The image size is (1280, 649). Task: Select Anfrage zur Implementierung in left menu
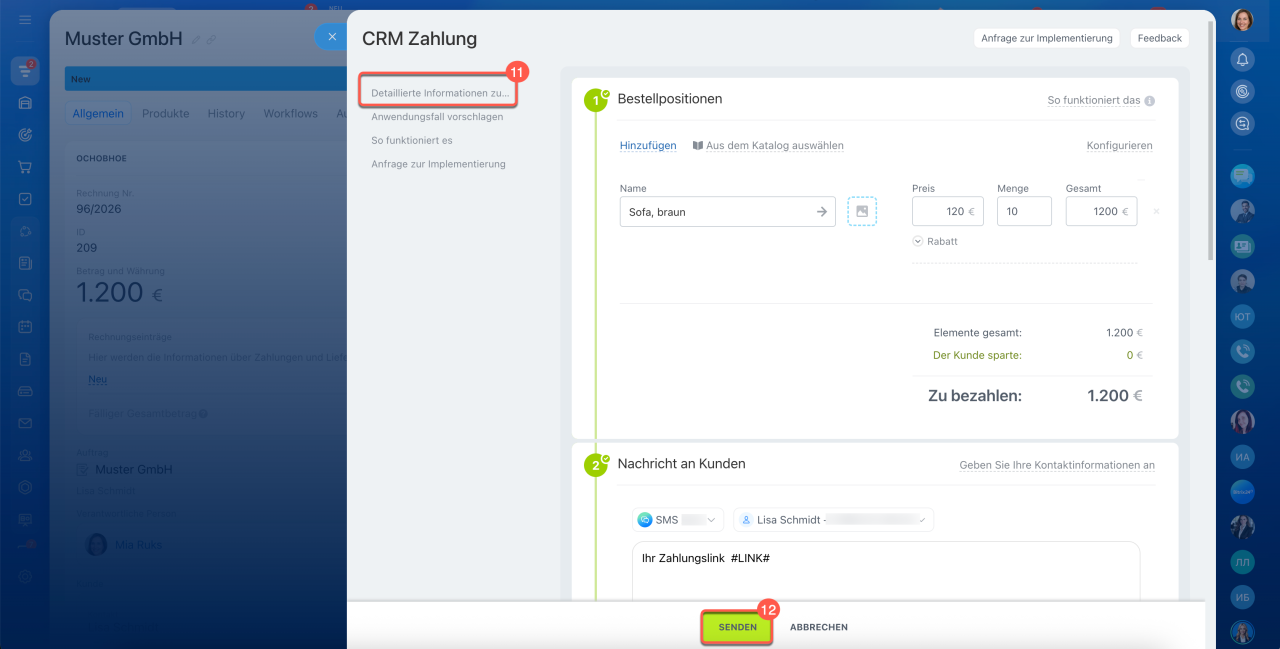click(x=438, y=164)
